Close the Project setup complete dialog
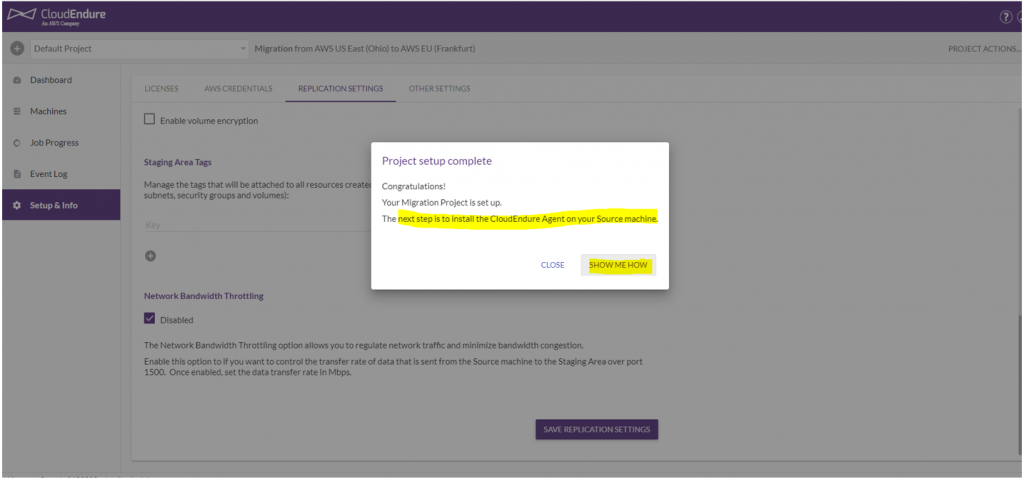This screenshot has width=1024, height=479. pyautogui.click(x=552, y=265)
